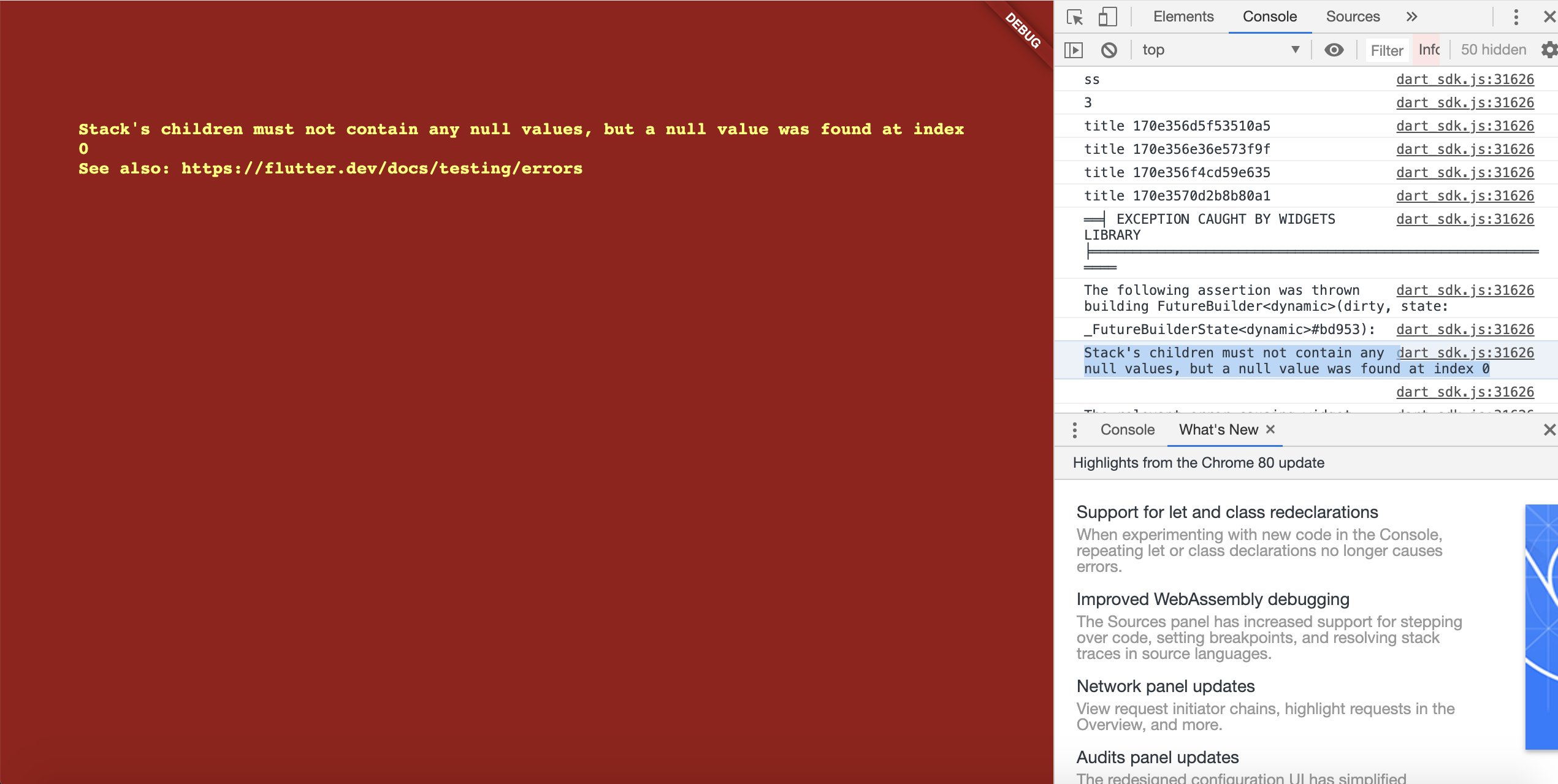Click the Audits panel updates heading
Image resolution: width=1558 pixels, height=784 pixels.
[1157, 758]
